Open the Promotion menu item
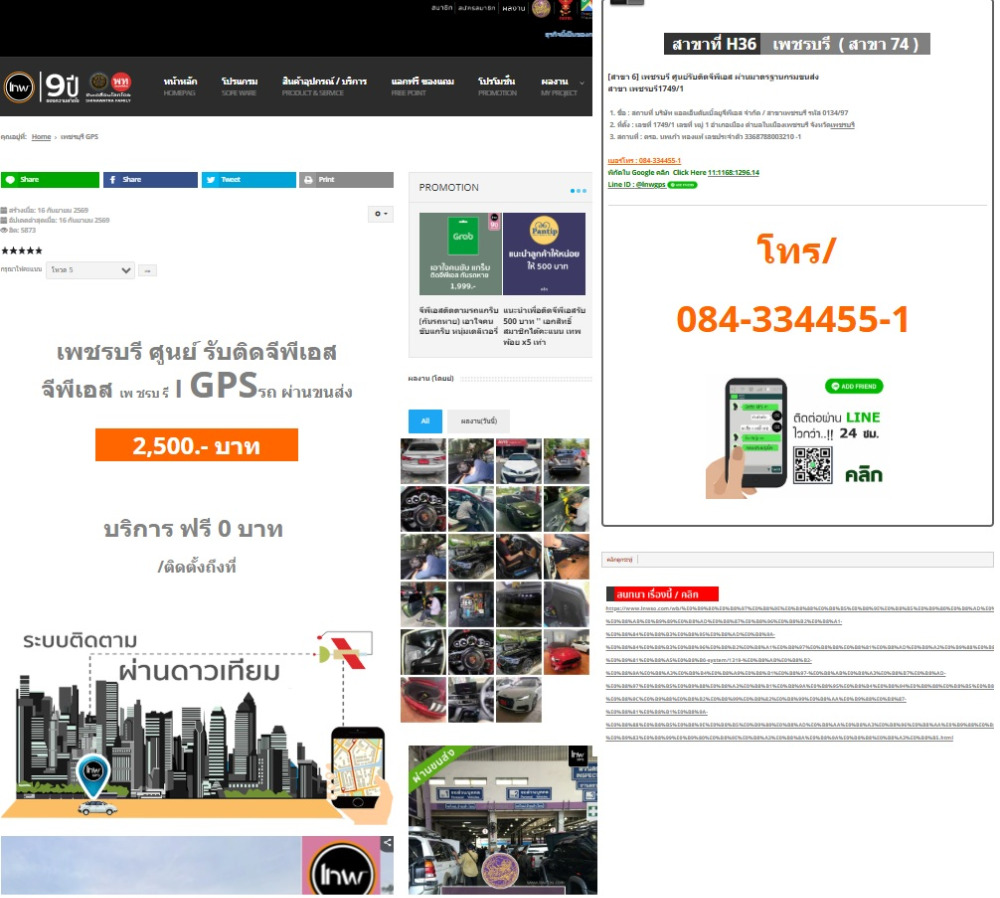 pyautogui.click(x=497, y=86)
